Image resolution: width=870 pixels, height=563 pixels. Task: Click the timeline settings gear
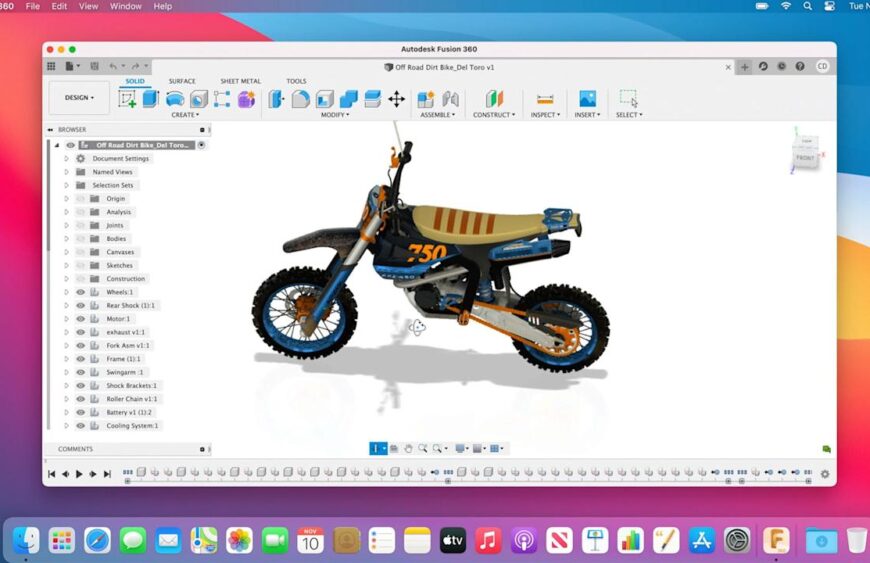click(825, 474)
